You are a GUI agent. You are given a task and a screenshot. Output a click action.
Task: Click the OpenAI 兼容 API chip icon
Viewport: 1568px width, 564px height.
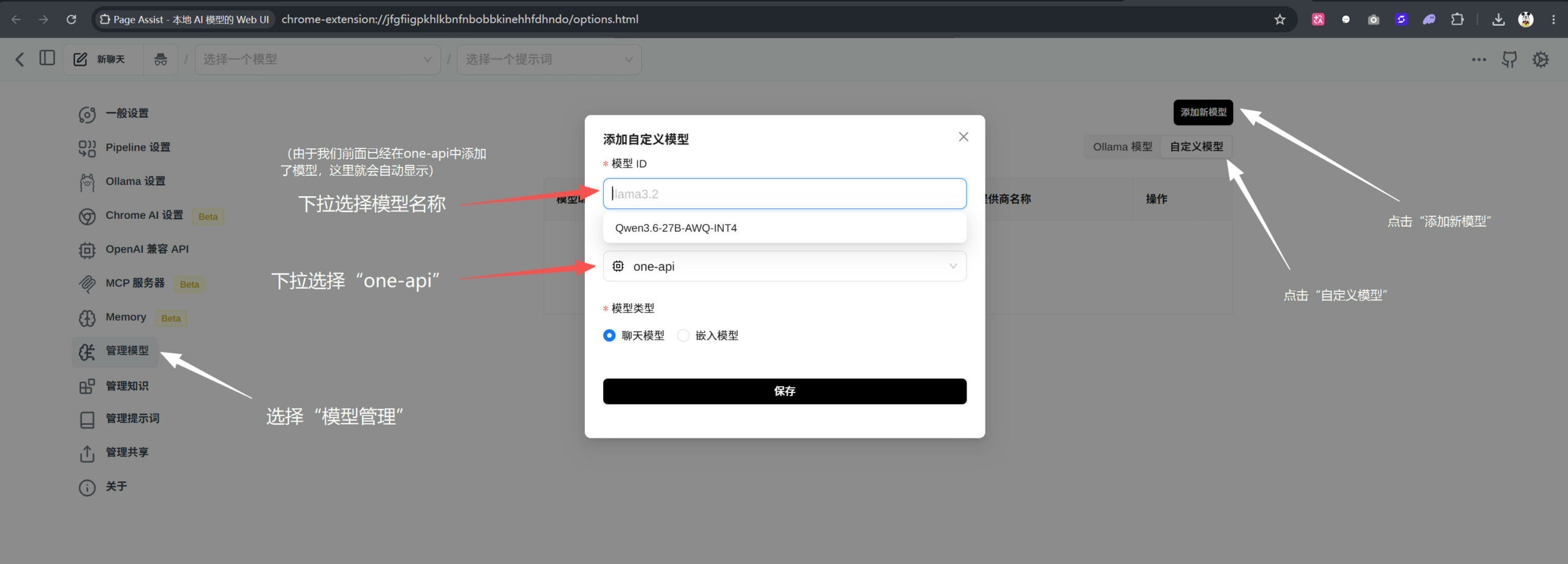tap(87, 250)
